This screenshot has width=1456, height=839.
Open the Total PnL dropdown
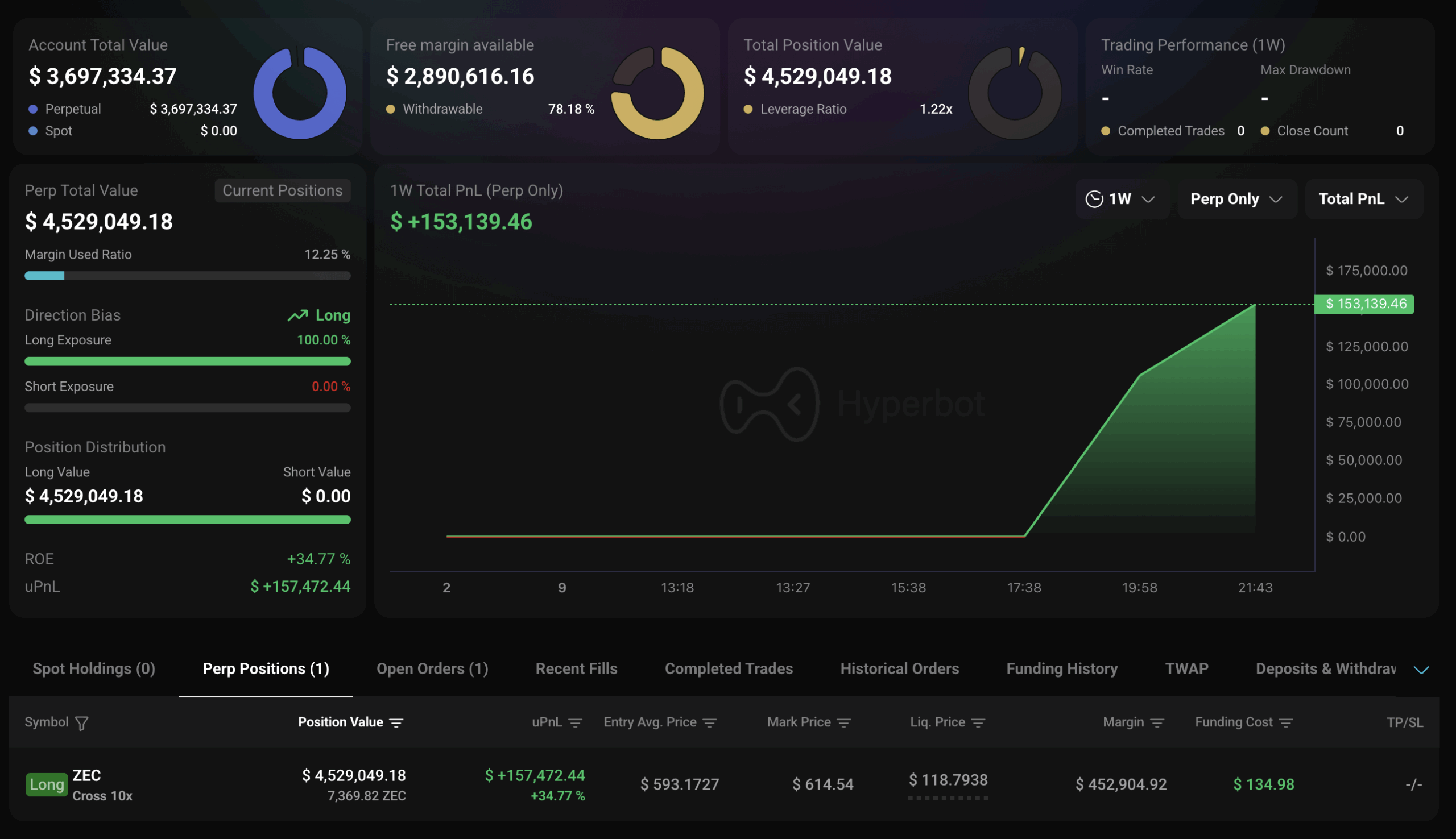[1363, 200]
